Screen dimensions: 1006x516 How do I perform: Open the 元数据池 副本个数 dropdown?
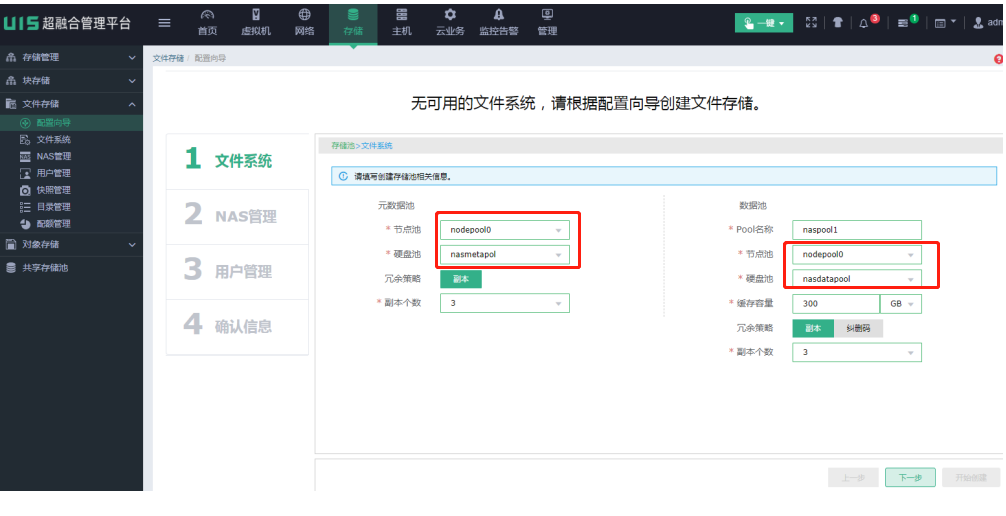[504, 303]
